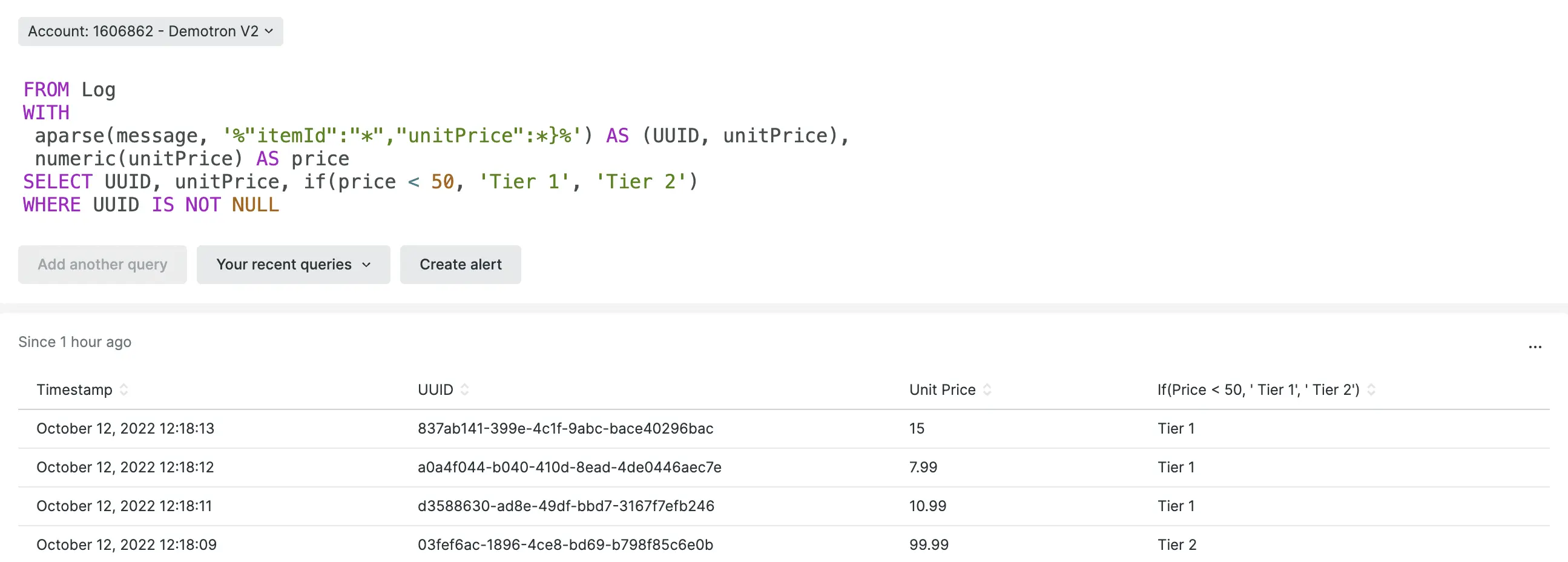Click the 99.99 unit price cell
Screen dimensions: 1568x562
pyautogui.click(x=928, y=544)
